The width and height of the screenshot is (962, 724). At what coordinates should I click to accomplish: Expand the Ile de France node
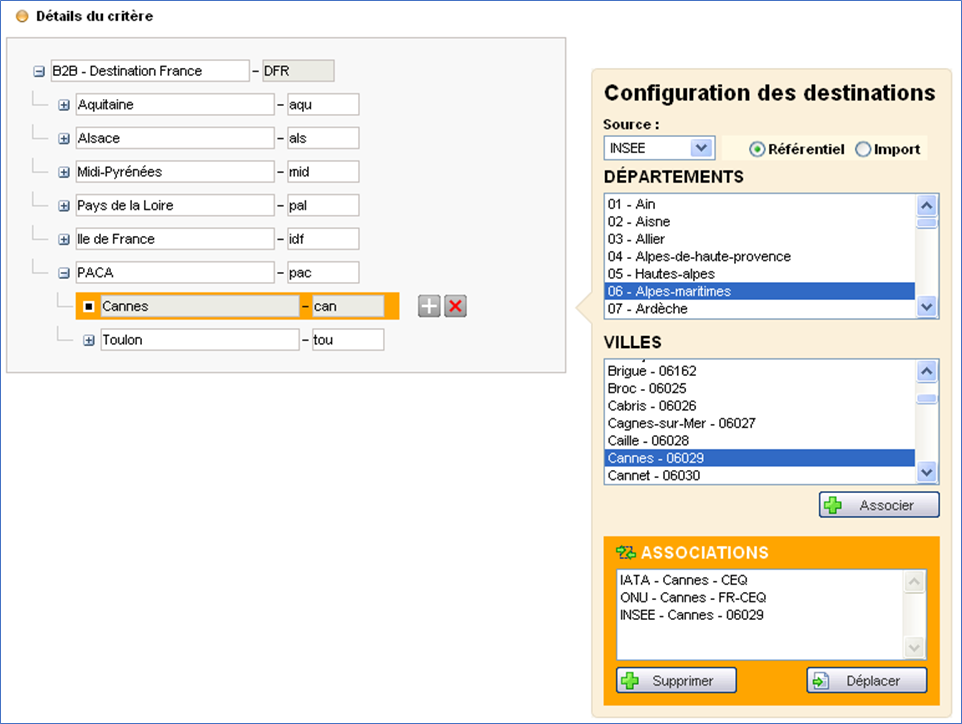tap(64, 240)
